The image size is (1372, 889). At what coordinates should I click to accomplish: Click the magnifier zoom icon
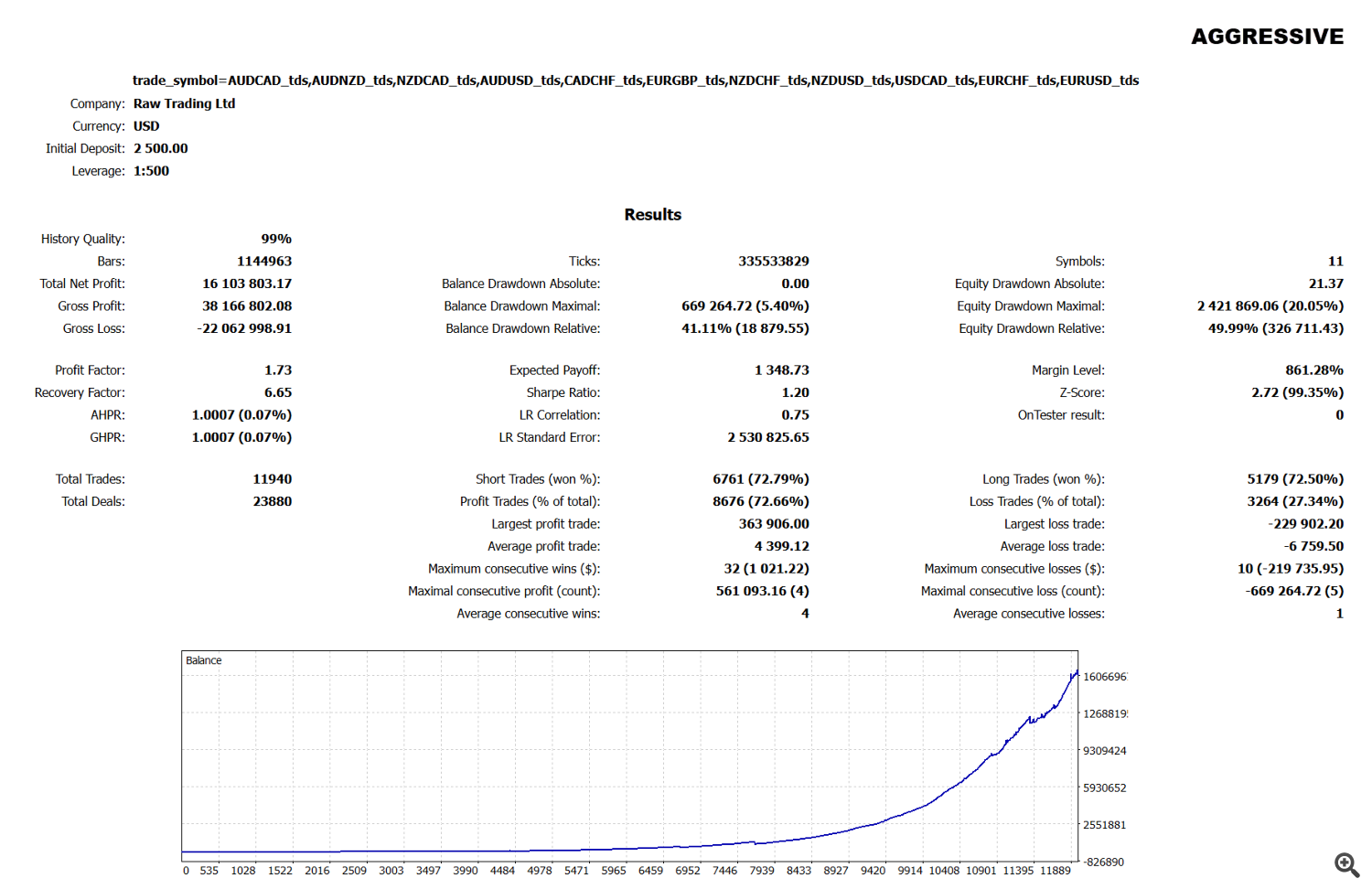1346,864
